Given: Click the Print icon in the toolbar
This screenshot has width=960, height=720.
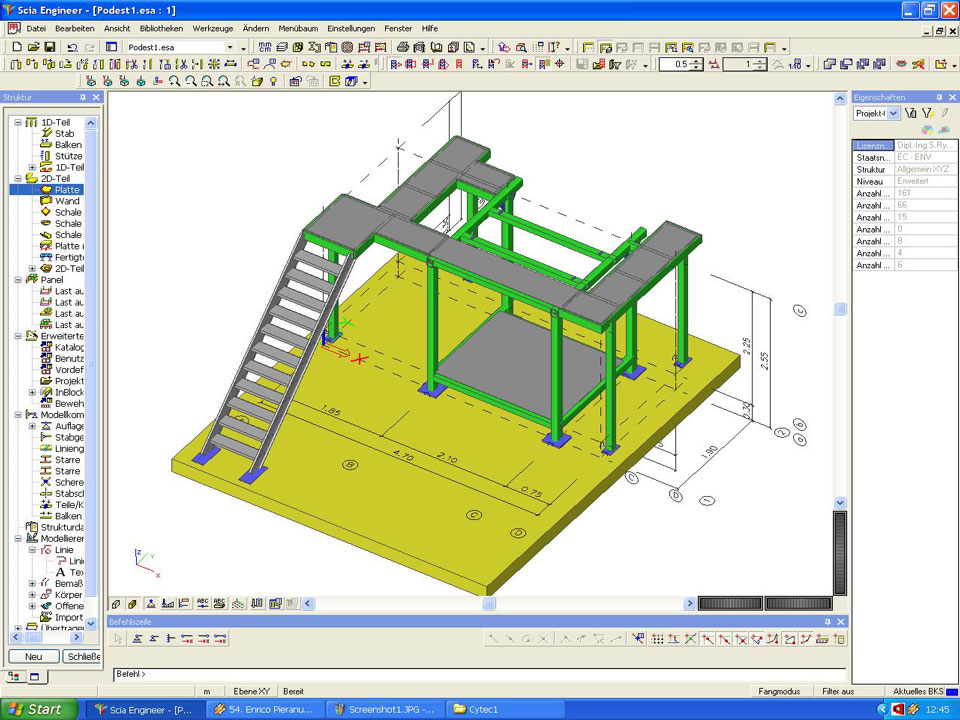Looking at the screenshot, I should pos(403,47).
